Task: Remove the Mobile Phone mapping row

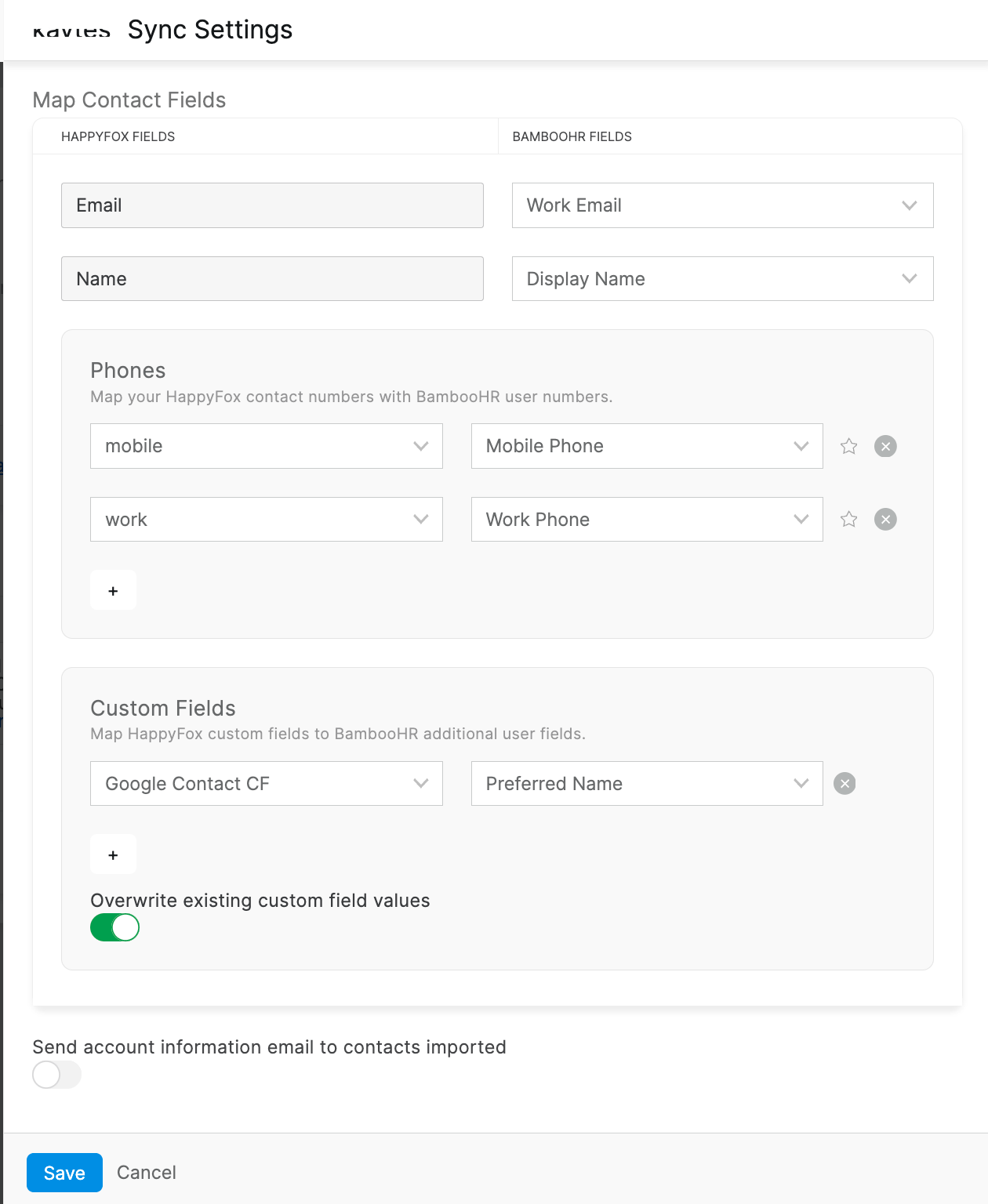Action: pos(885,446)
